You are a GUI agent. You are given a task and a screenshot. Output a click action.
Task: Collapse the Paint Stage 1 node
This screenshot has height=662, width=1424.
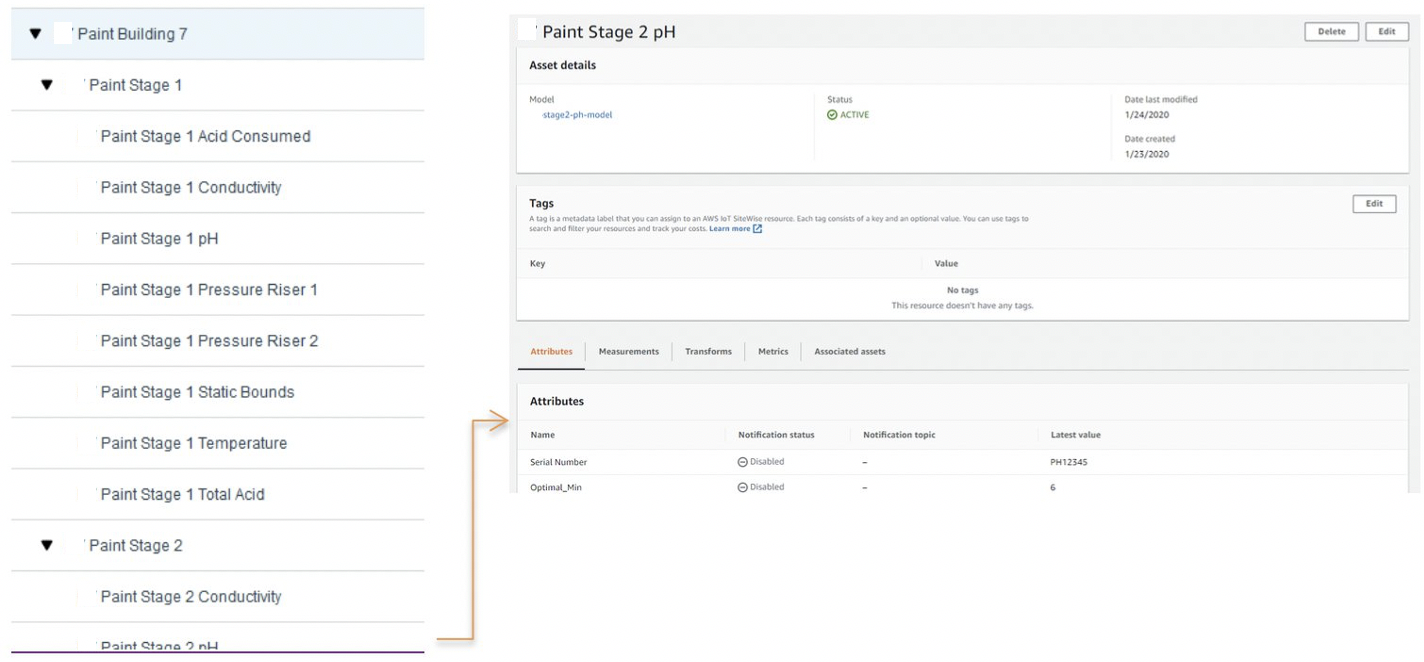coord(46,85)
